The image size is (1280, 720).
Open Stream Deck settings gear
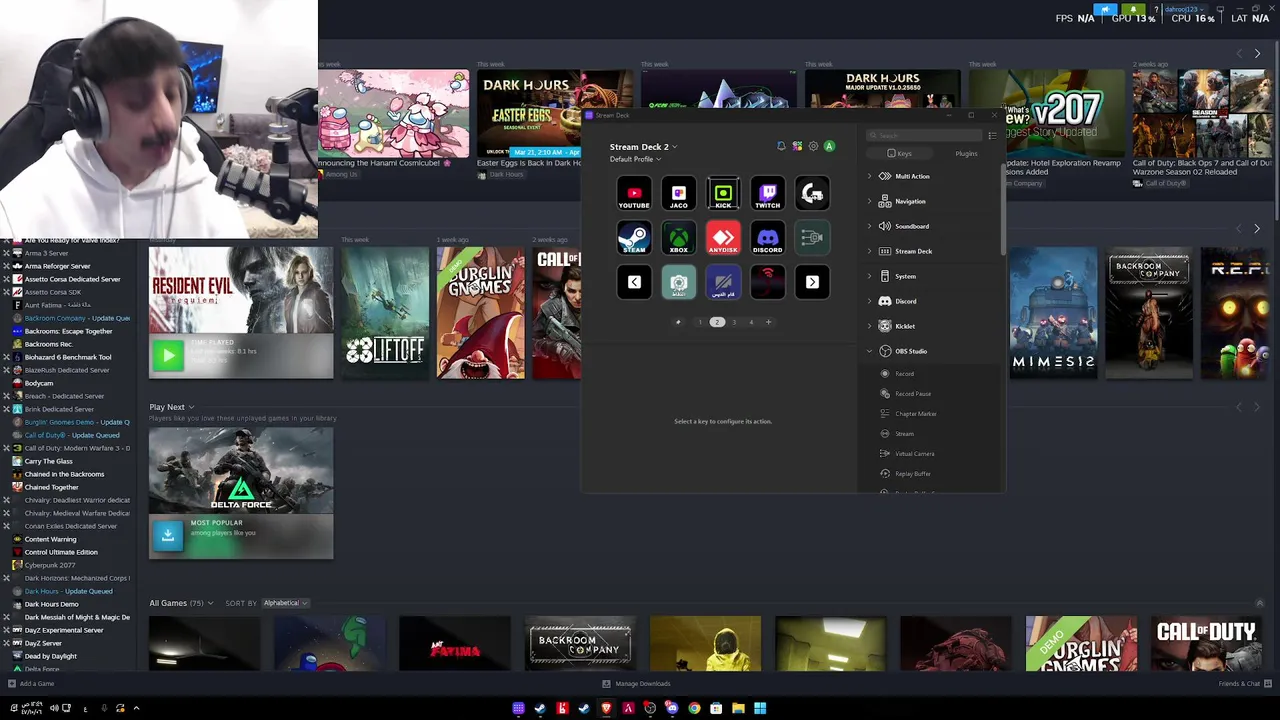[x=813, y=146]
